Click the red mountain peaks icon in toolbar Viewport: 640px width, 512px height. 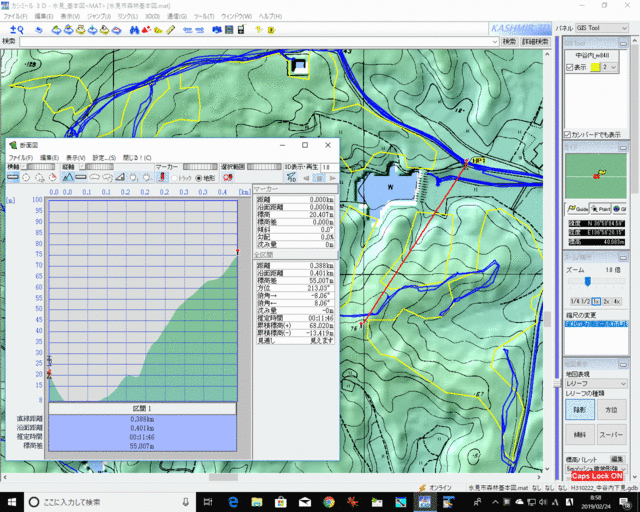146,30
